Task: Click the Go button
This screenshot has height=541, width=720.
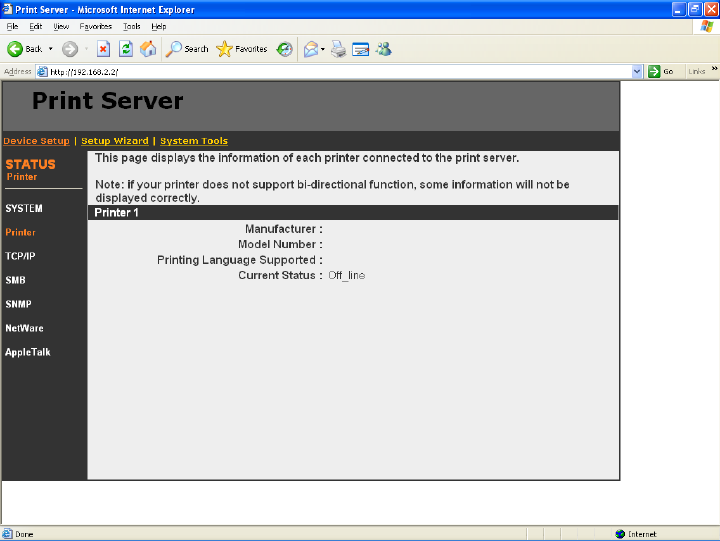Action: 661,72
